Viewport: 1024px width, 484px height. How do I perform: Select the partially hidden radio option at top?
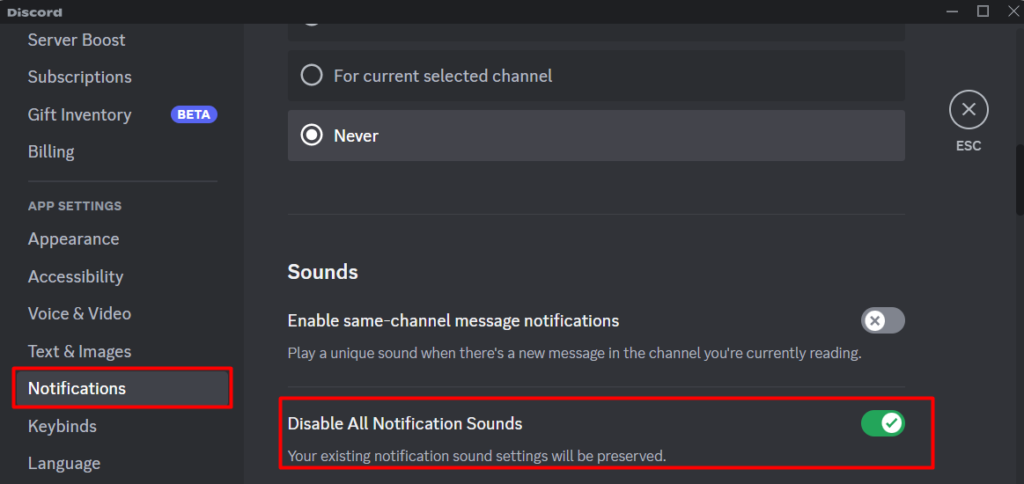tap(596, 31)
